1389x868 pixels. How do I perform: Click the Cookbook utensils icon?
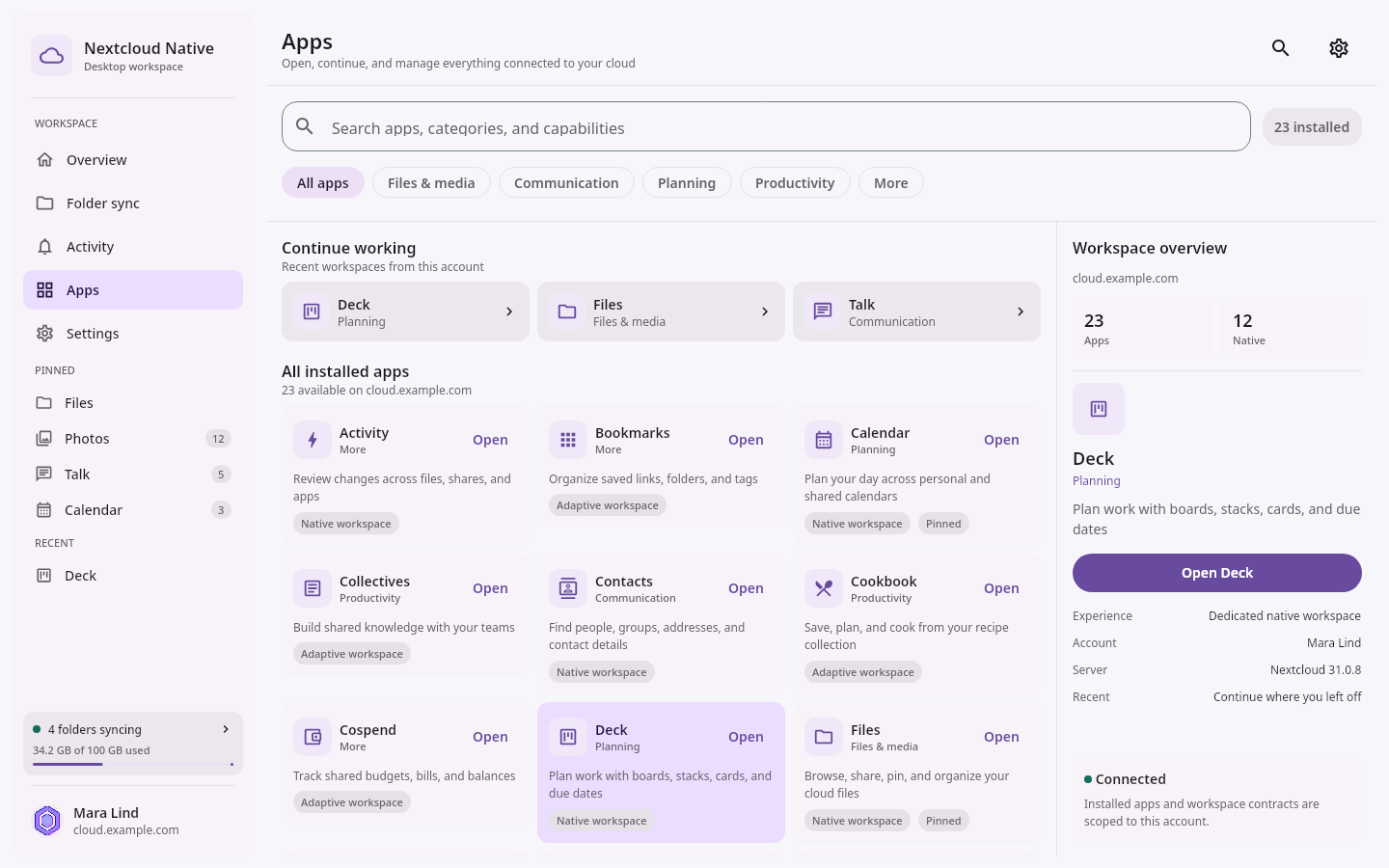point(824,588)
